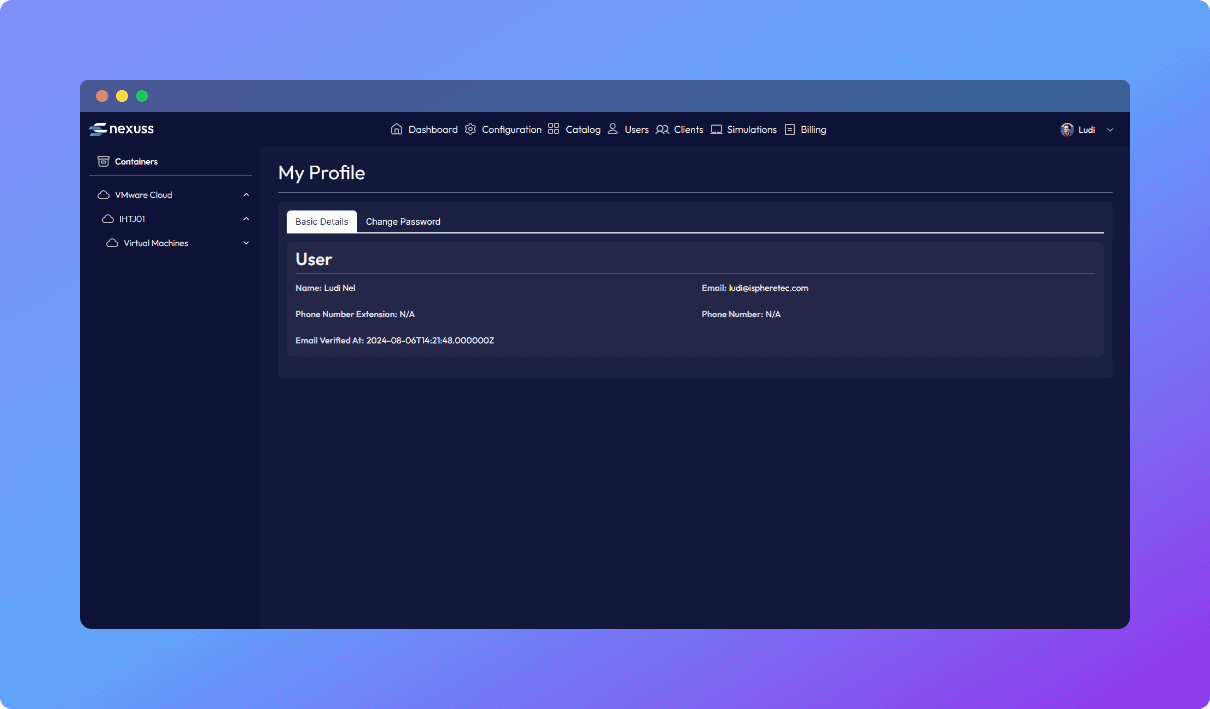Viewport: 1210px width, 709px height.
Task: Switch to the Change Password tab
Action: 403,222
